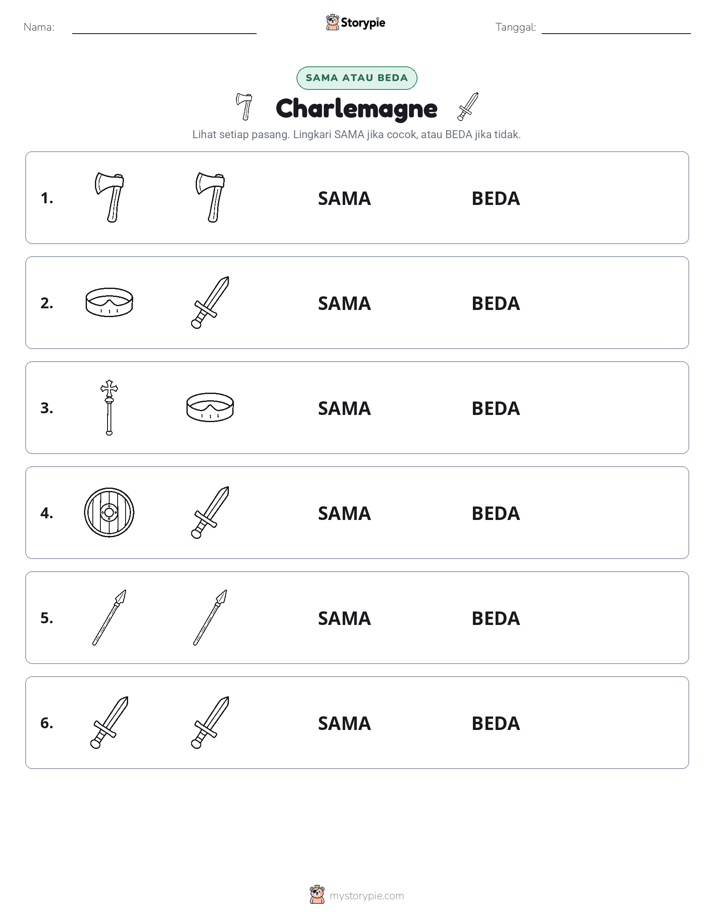Click the Storypie logo at the top
714x924 pixels.
356,22
